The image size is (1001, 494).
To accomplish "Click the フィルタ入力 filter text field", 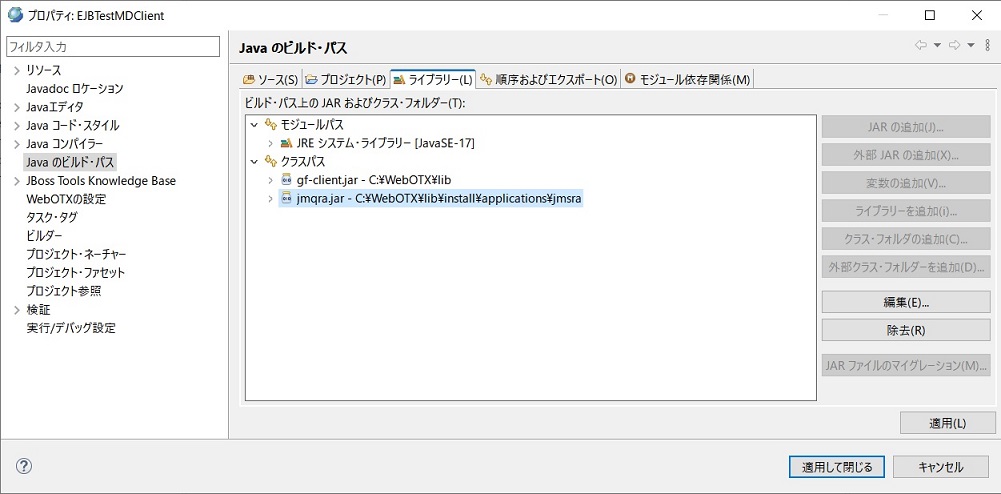I will 112,47.
